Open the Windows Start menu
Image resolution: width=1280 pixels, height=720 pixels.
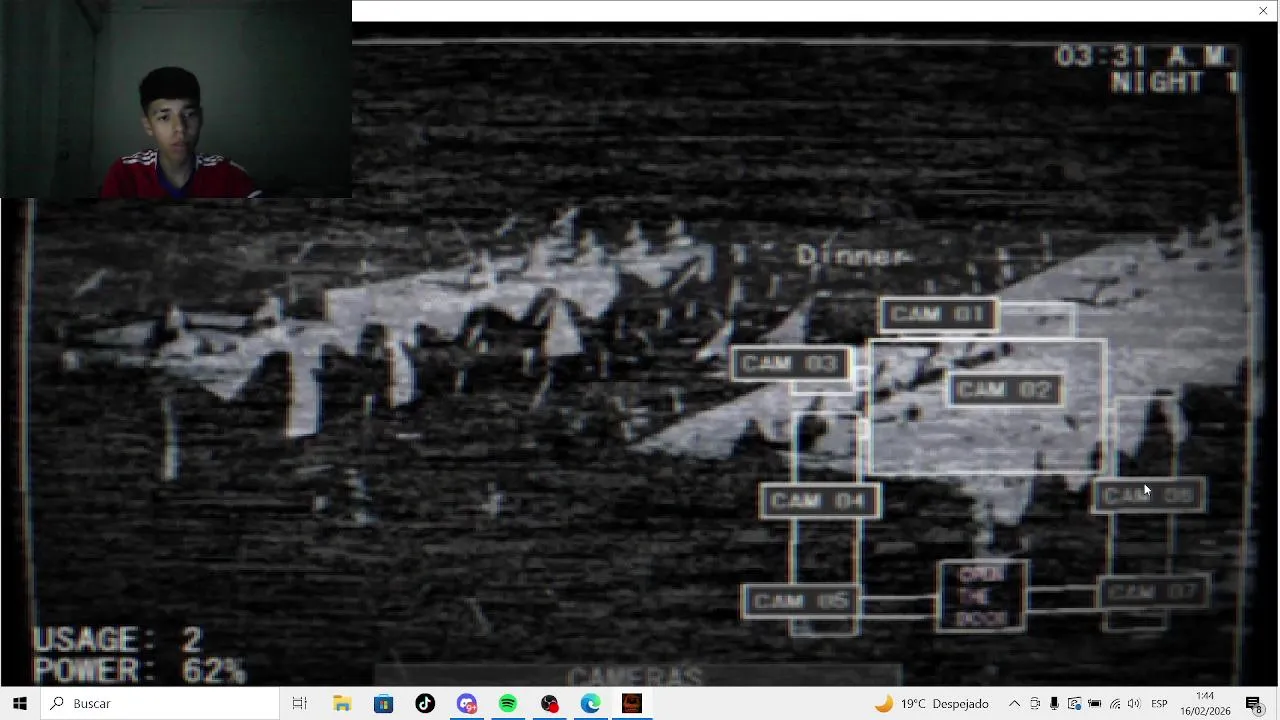pos(20,704)
